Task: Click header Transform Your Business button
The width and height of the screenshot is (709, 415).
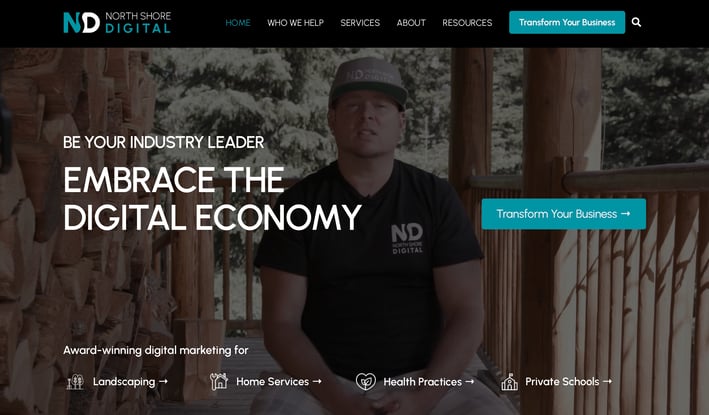Action: pos(567,22)
